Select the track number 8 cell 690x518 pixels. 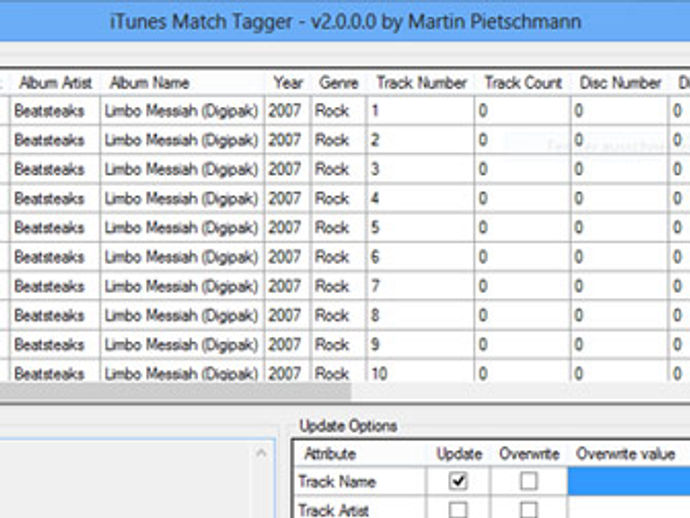pos(421,315)
